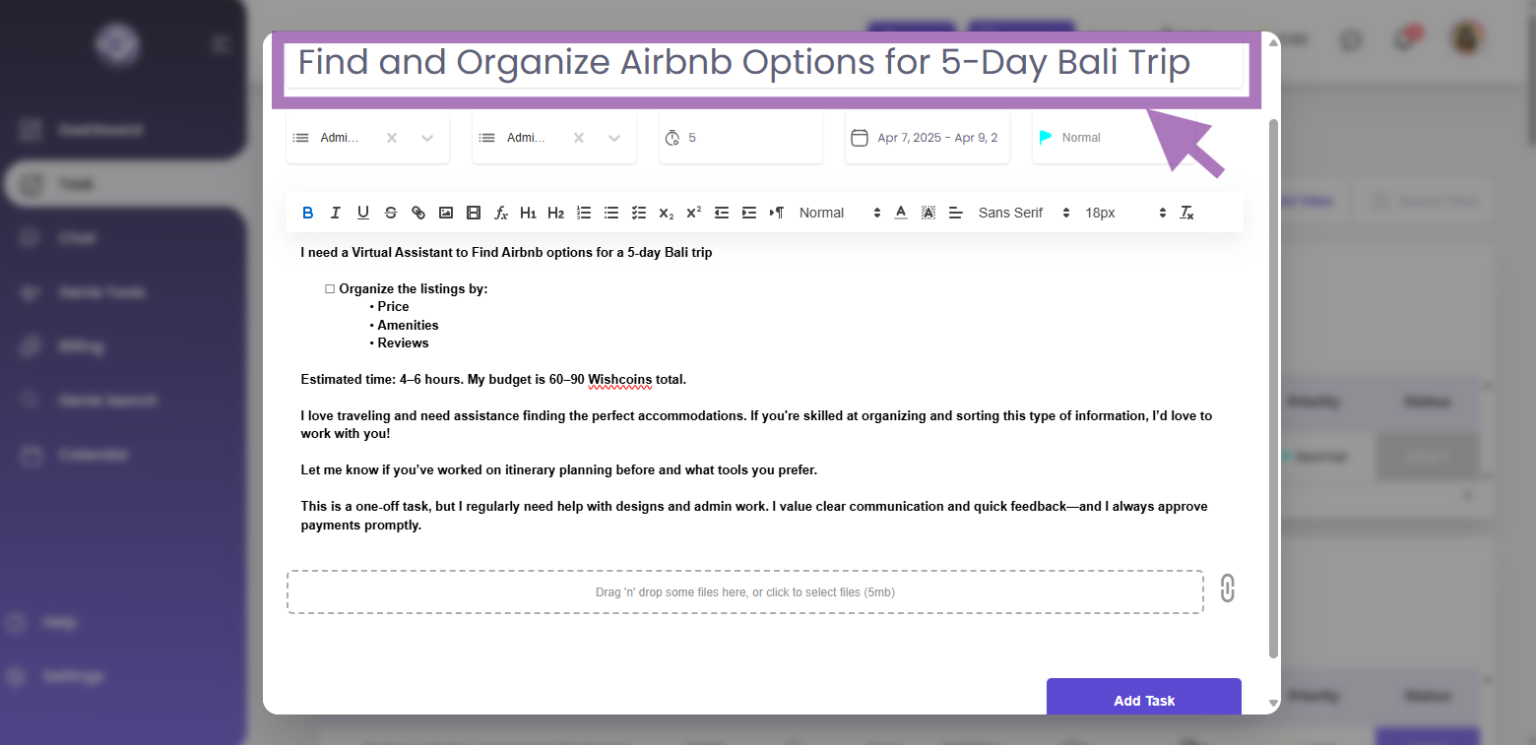
Task: Click the file drag and drop upload area
Action: tap(745, 592)
